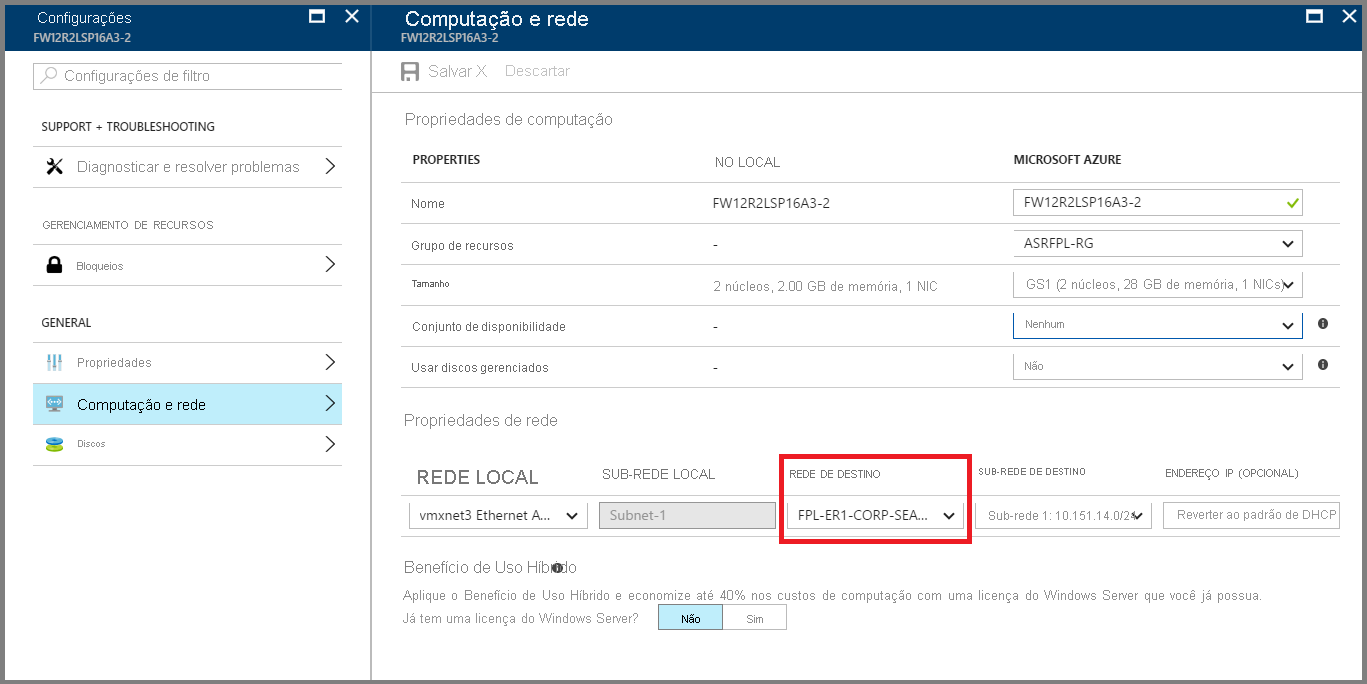Click the Azure name field FW12R2LSP16A3-2
Viewport: 1367px width, 684px height.
(1157, 202)
